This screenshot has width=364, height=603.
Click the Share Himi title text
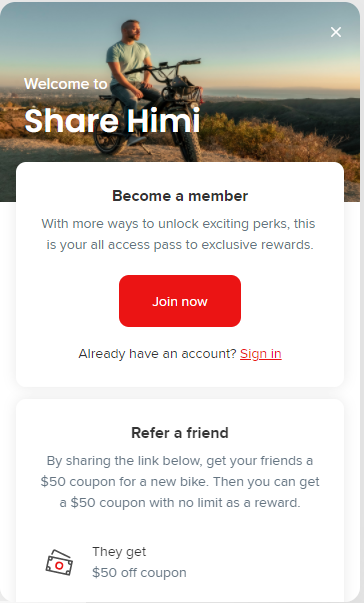pyautogui.click(x=112, y=121)
